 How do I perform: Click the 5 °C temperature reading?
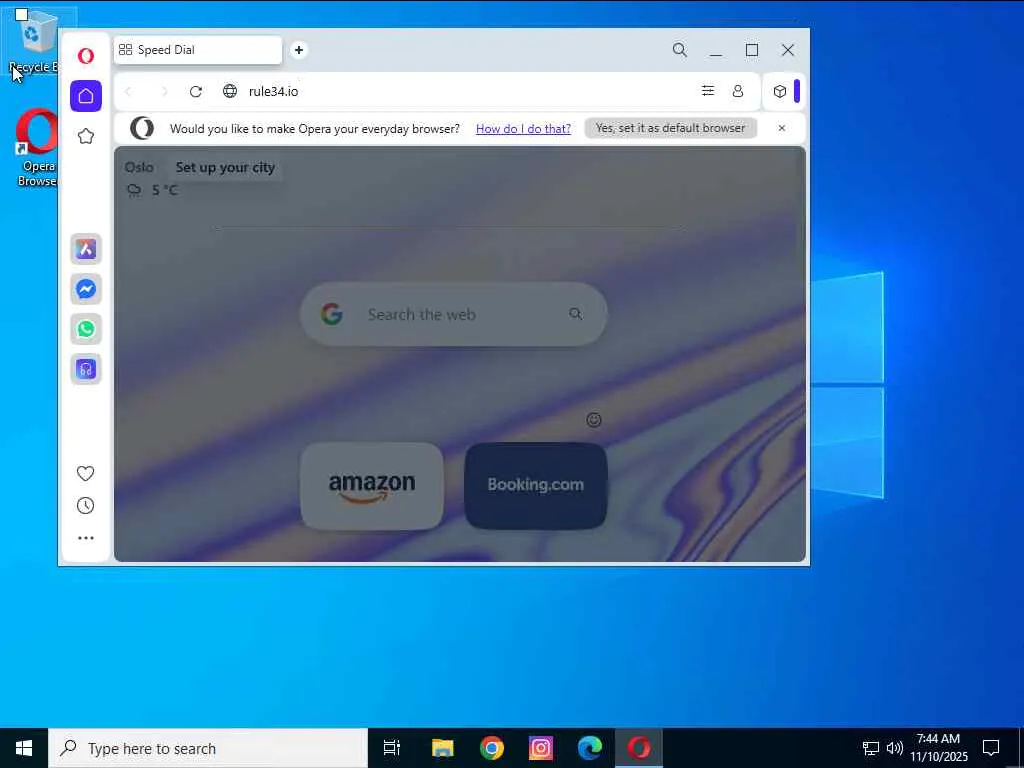coord(165,191)
